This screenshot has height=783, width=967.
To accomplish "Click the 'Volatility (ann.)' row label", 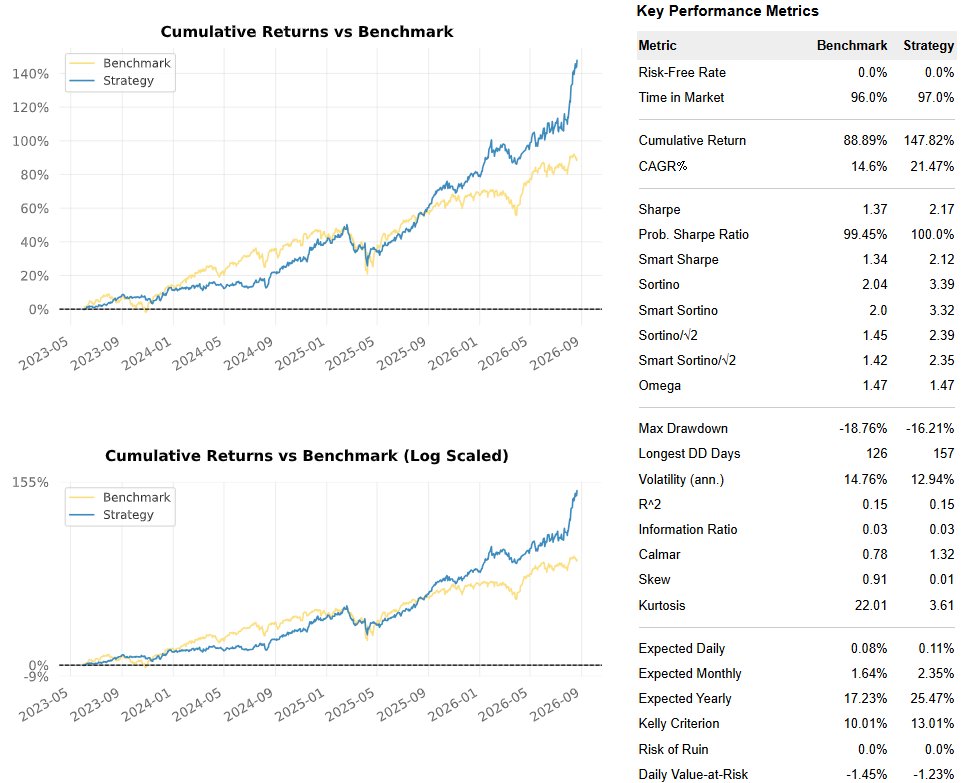I will click(681, 480).
